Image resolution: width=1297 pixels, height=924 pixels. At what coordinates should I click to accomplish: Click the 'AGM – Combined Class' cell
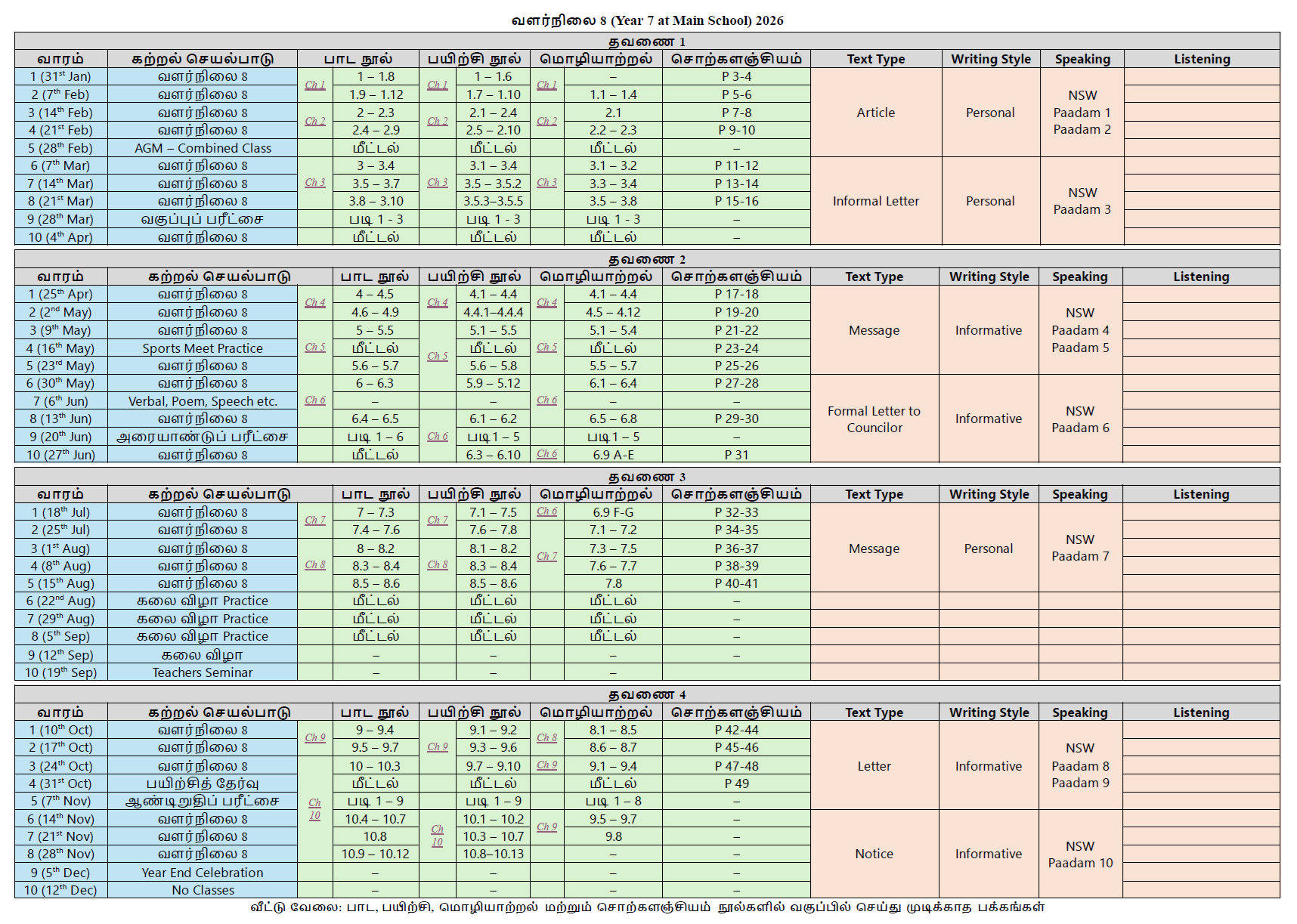[203, 148]
